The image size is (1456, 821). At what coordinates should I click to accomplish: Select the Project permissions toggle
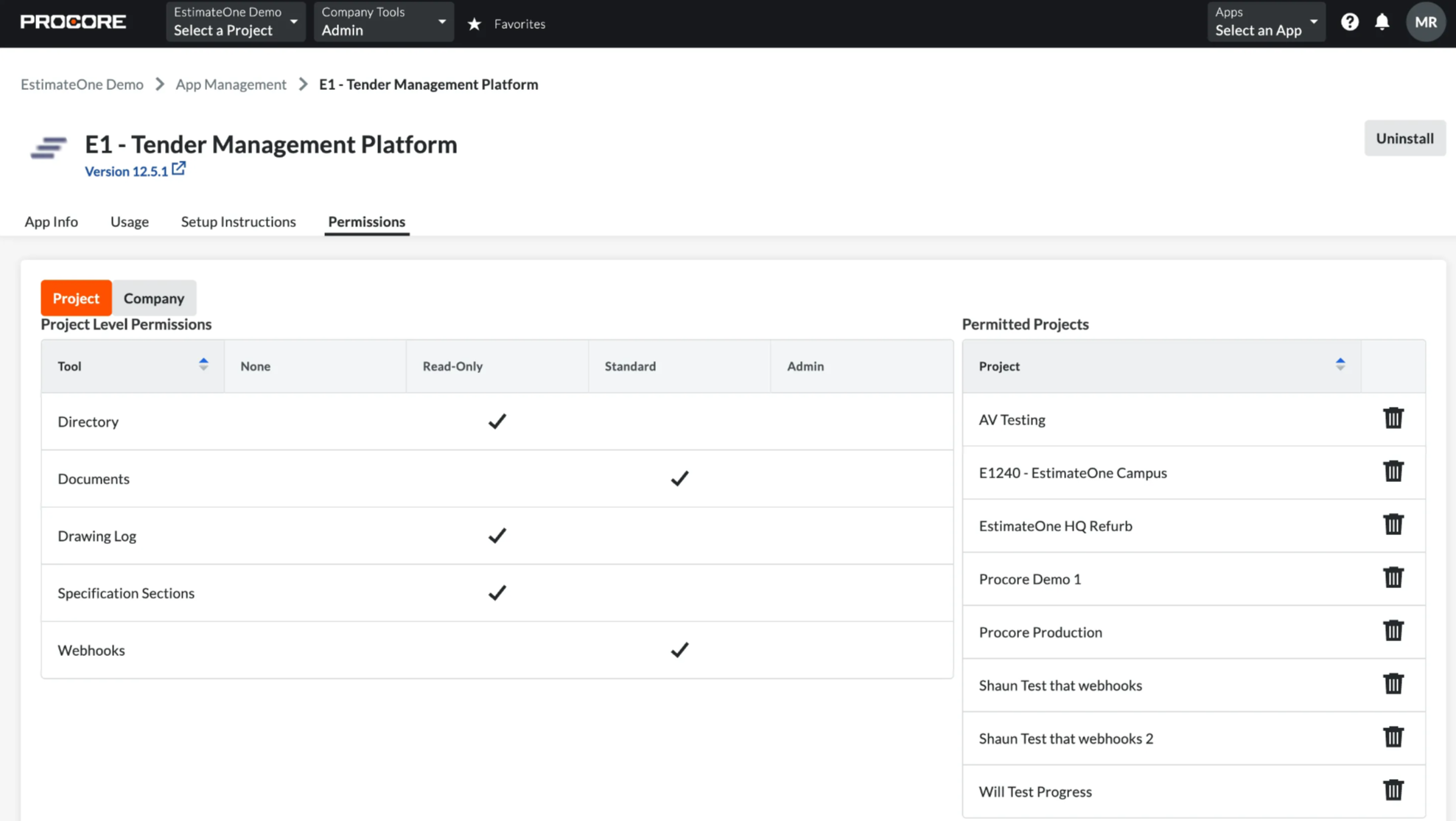[x=76, y=298]
